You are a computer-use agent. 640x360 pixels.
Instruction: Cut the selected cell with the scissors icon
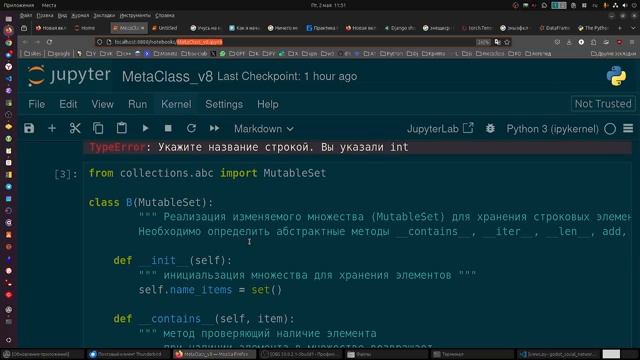coord(75,129)
